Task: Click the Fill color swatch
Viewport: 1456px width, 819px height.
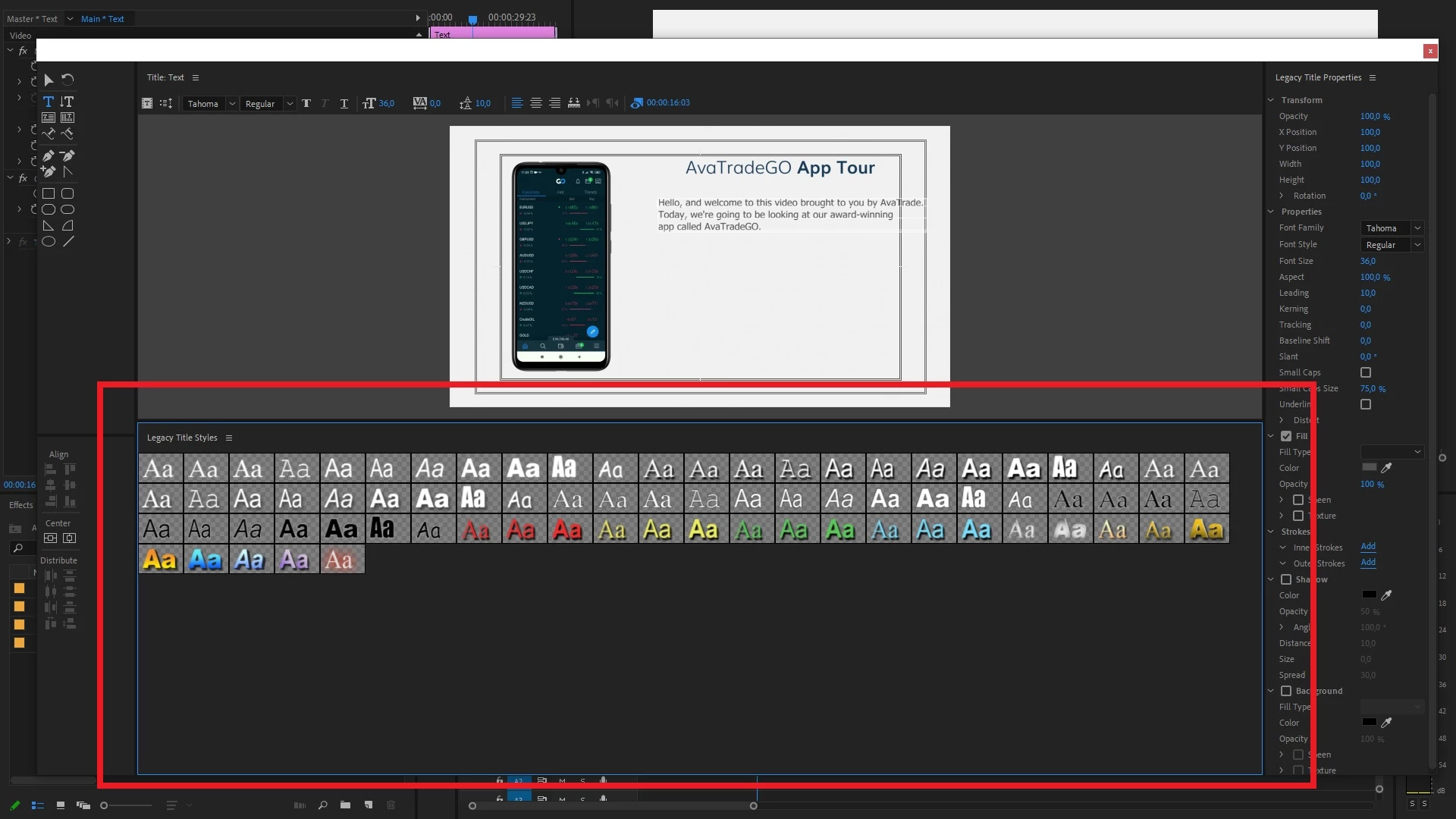Action: tap(1369, 468)
